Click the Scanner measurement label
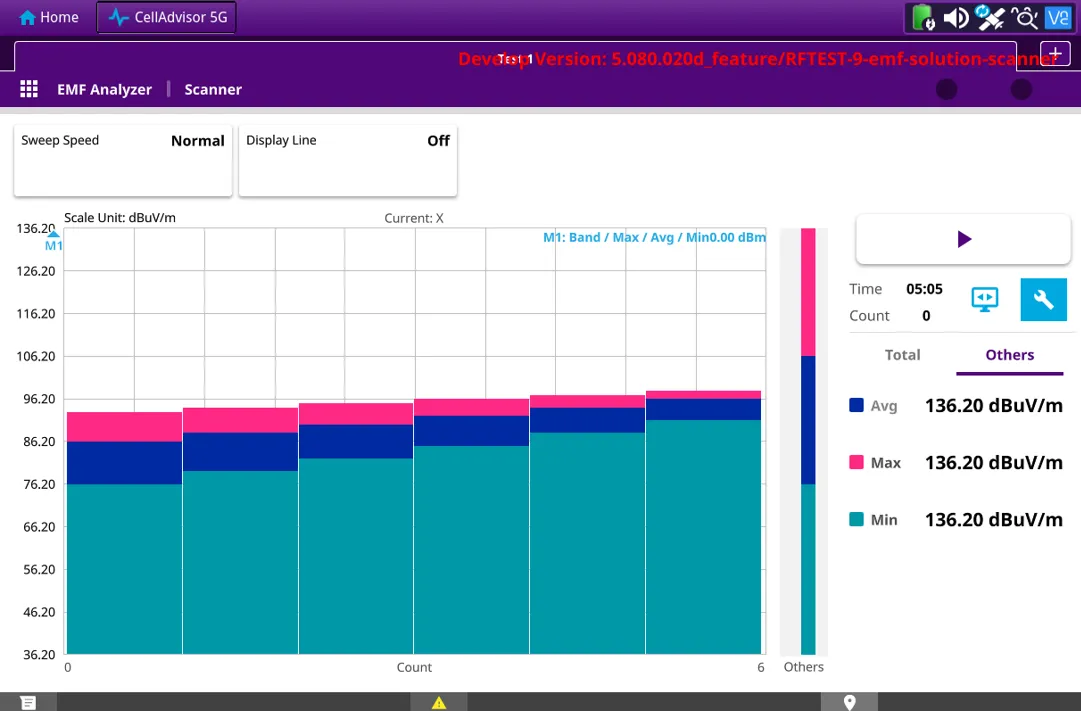This screenshot has height=711, width=1081. coord(213,89)
